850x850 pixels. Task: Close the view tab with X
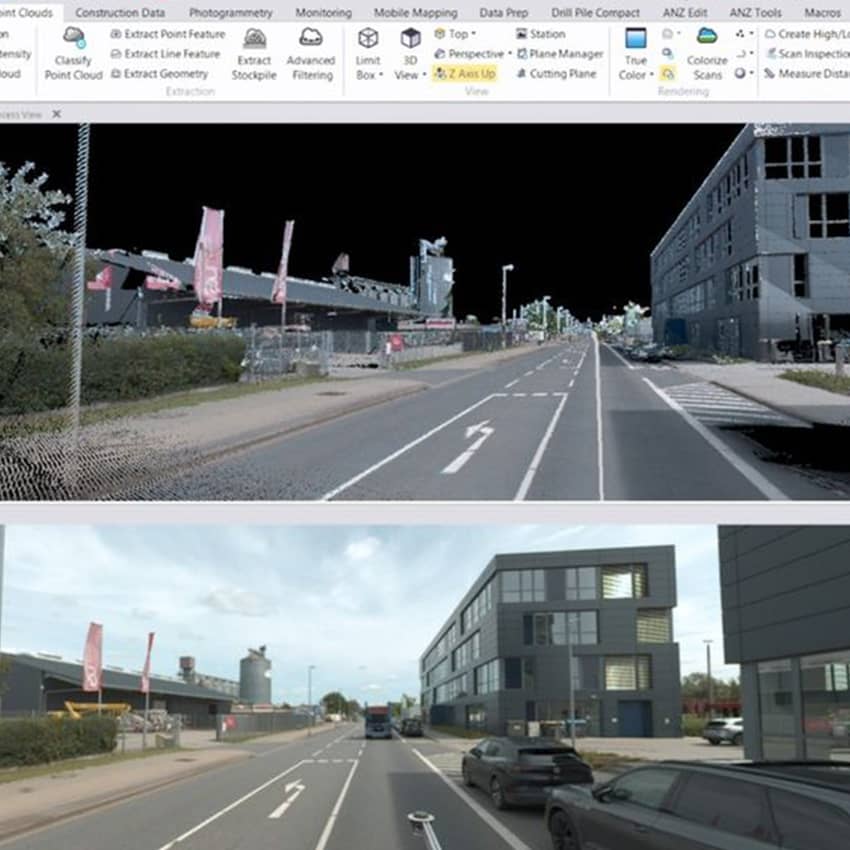[x=56, y=114]
